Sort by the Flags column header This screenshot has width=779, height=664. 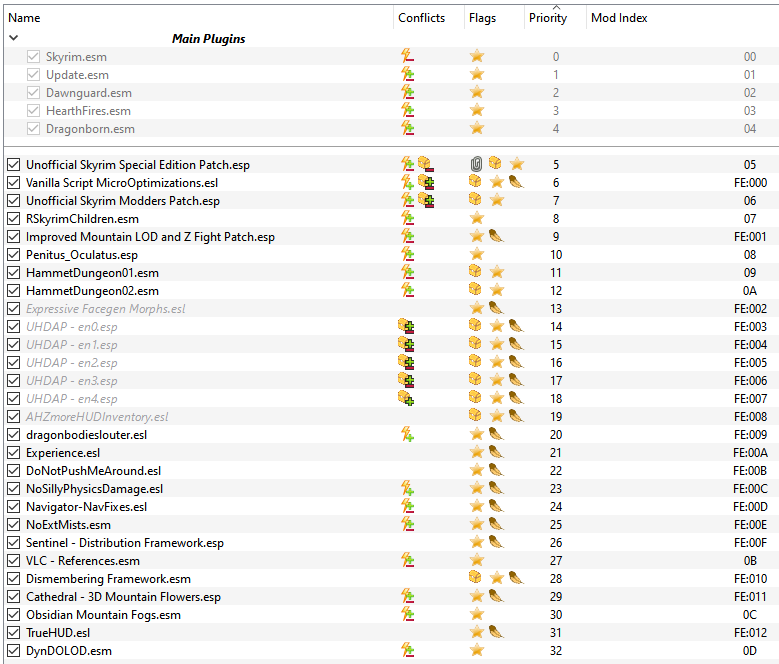click(482, 18)
